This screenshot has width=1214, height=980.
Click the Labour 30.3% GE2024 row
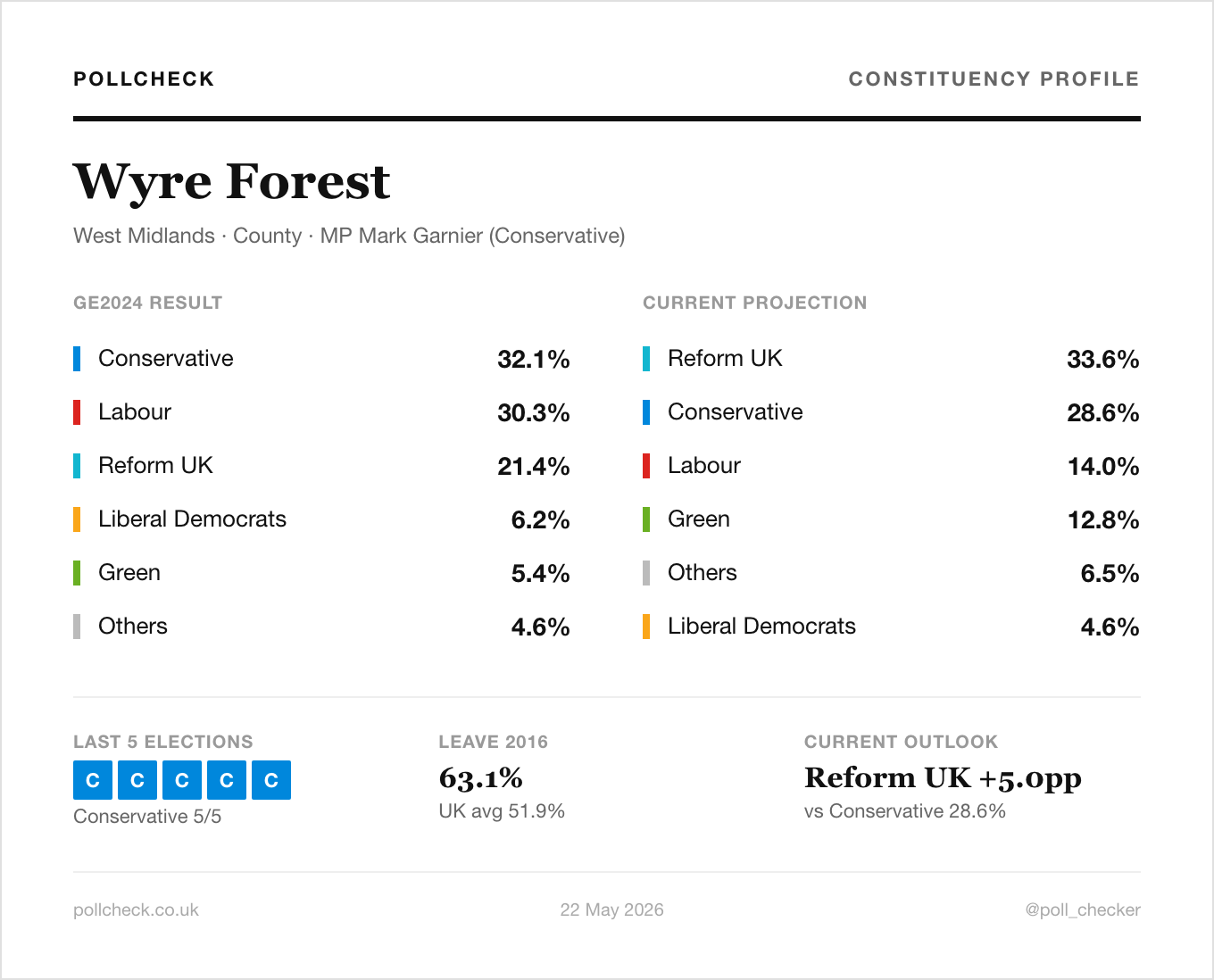click(x=321, y=412)
